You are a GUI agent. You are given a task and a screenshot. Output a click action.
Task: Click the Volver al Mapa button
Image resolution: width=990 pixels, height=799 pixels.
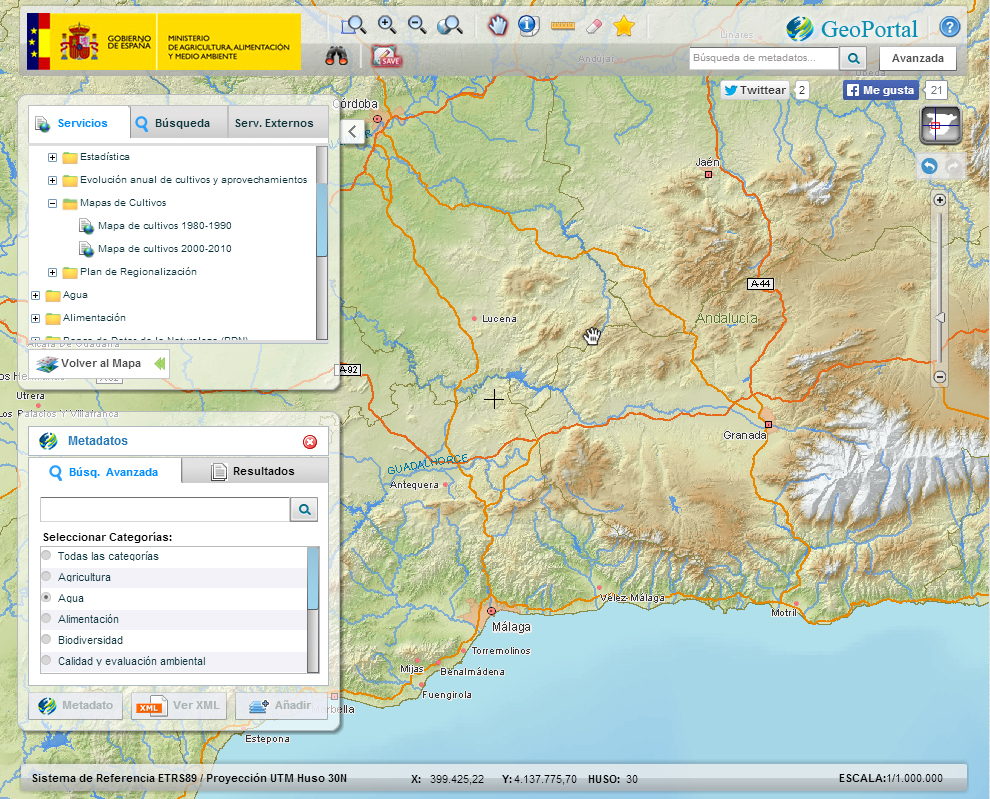click(98, 364)
